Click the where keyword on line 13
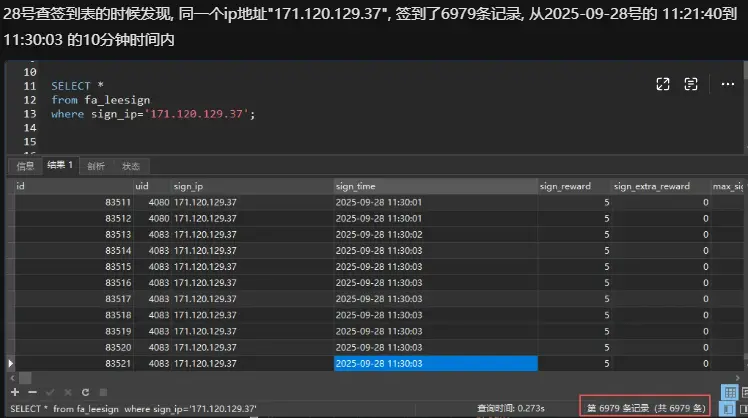 [x=67, y=114]
